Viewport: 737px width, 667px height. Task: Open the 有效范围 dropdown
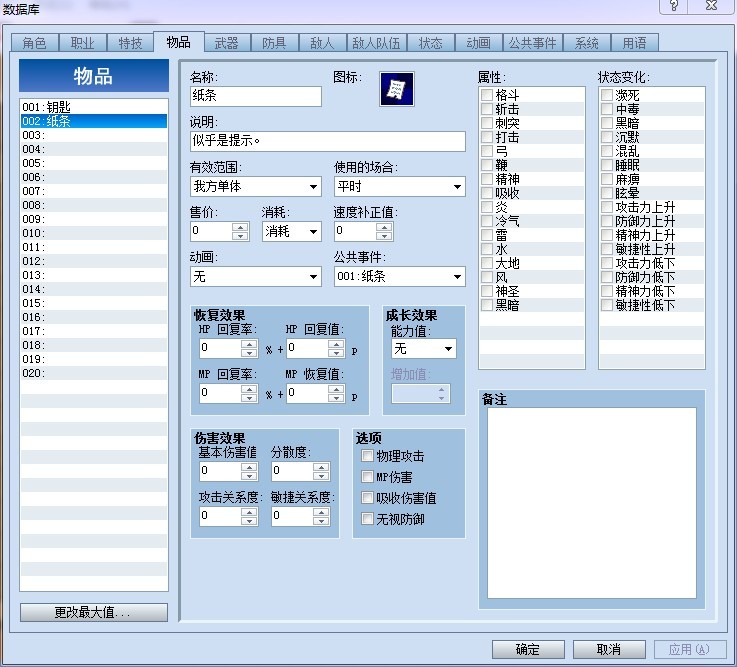point(256,187)
